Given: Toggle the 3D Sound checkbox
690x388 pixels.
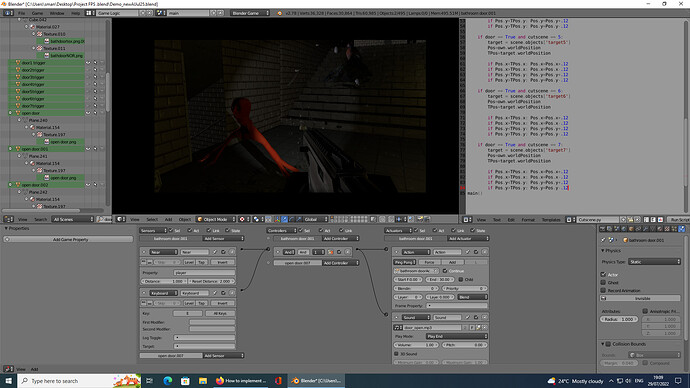Looking at the screenshot, I should [396, 354].
